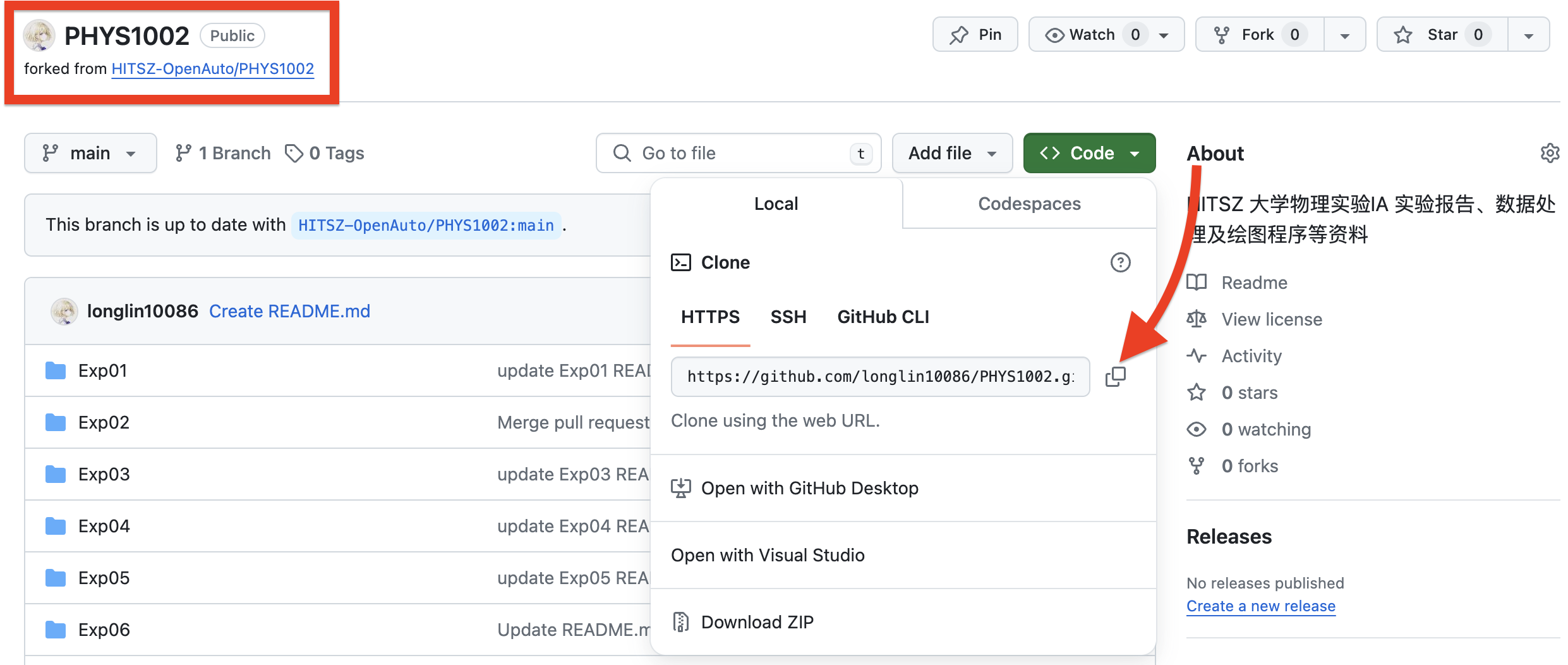This screenshot has width=1568, height=665.
Task: Collapse the green Code dropdown button
Action: click(x=1090, y=153)
